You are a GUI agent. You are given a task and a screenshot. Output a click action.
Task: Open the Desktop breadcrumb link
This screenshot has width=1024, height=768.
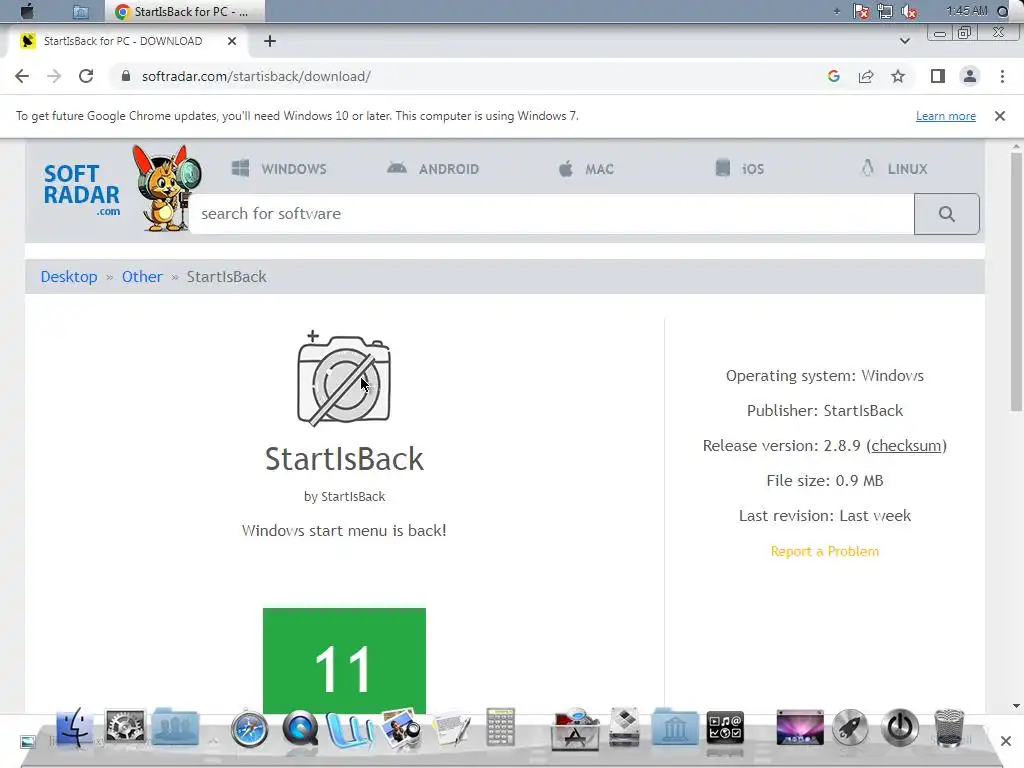[x=69, y=277]
